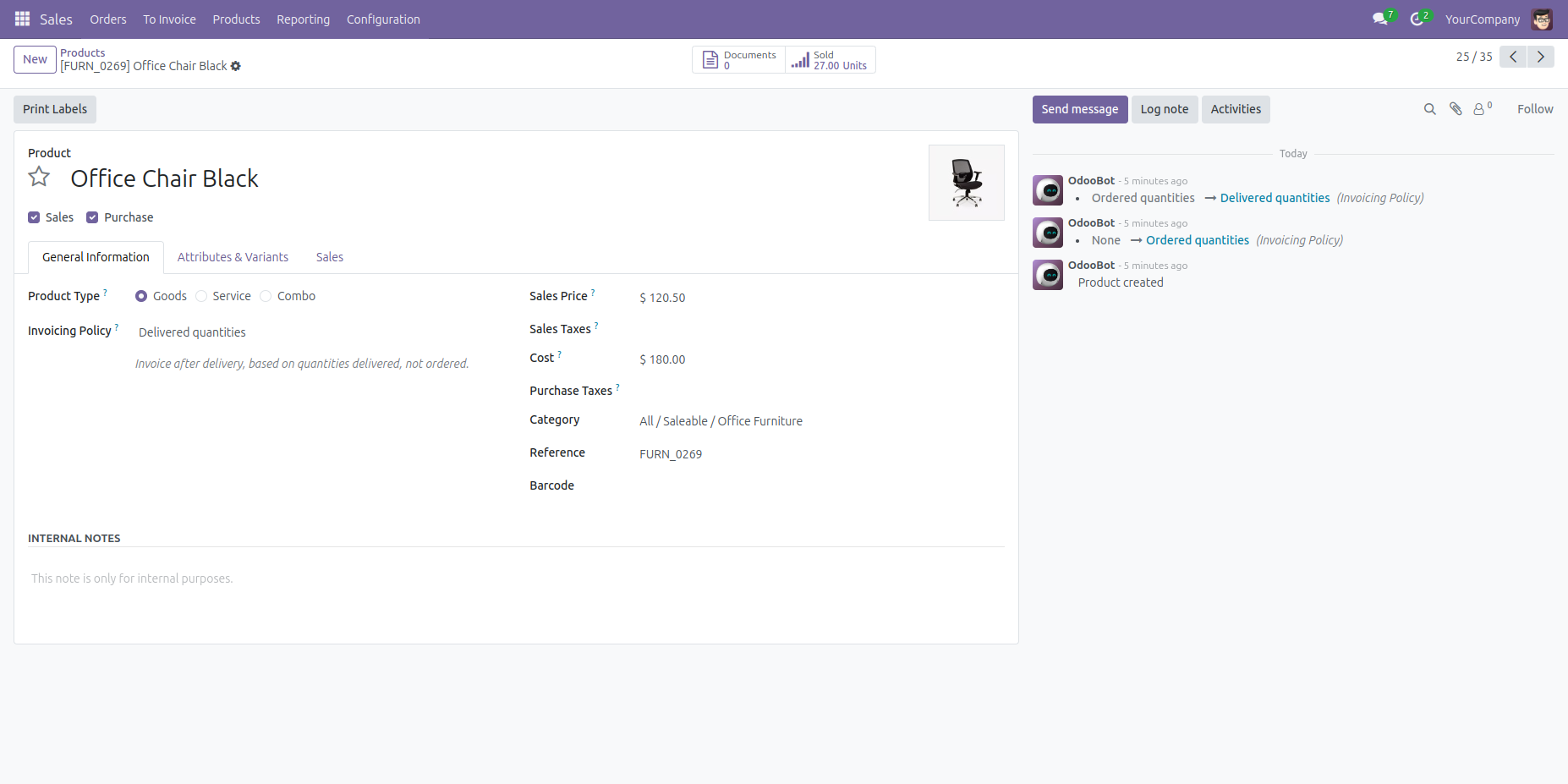Click the paperclip attachments icon
Image resolution: width=1568 pixels, height=784 pixels.
1456,109
